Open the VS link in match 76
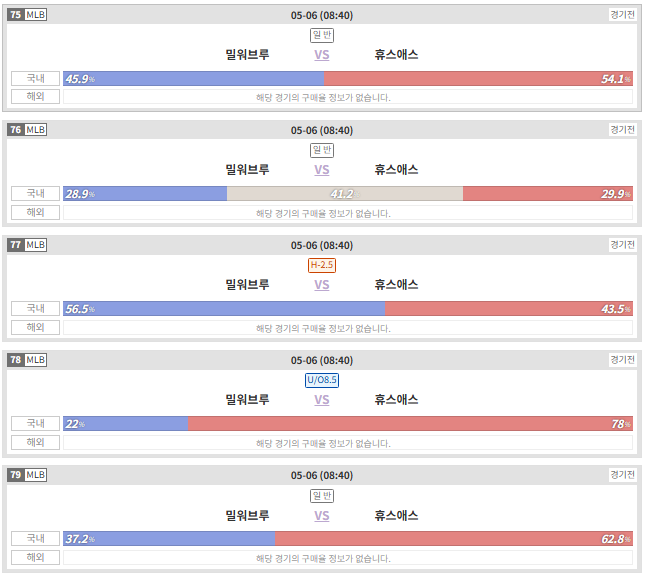This screenshot has width=648, height=575. [x=322, y=170]
